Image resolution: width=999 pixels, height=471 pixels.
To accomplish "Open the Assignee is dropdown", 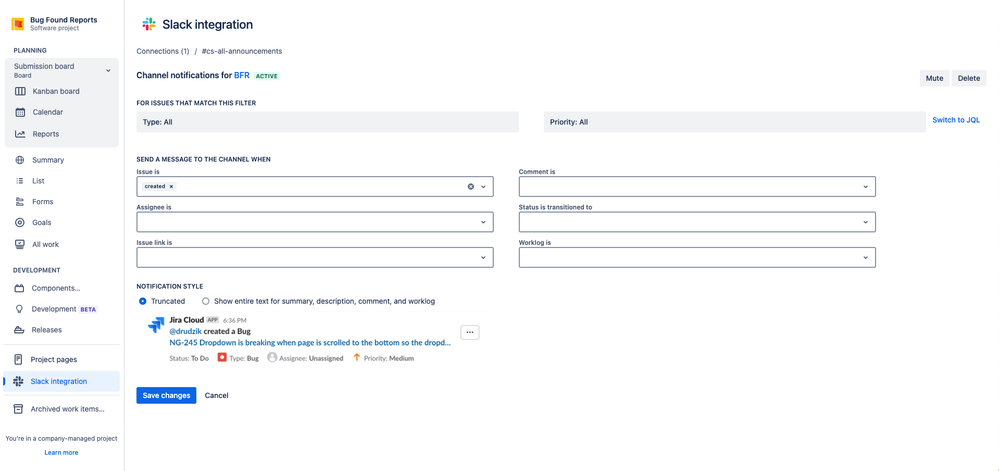I will 315,222.
